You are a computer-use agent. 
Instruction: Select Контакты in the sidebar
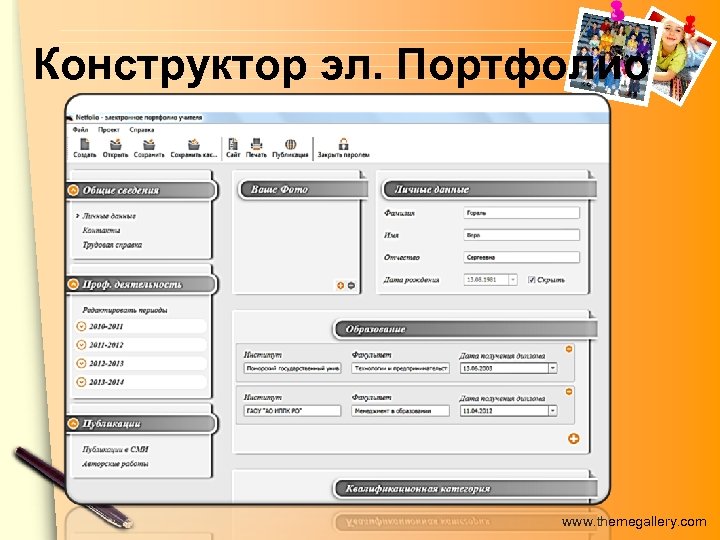[x=101, y=230]
